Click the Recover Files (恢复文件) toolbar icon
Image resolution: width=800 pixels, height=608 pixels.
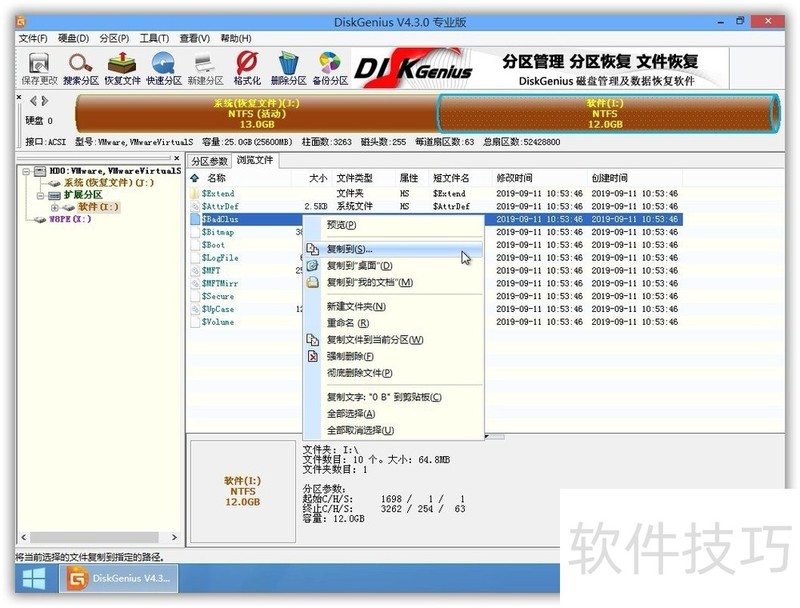122,68
